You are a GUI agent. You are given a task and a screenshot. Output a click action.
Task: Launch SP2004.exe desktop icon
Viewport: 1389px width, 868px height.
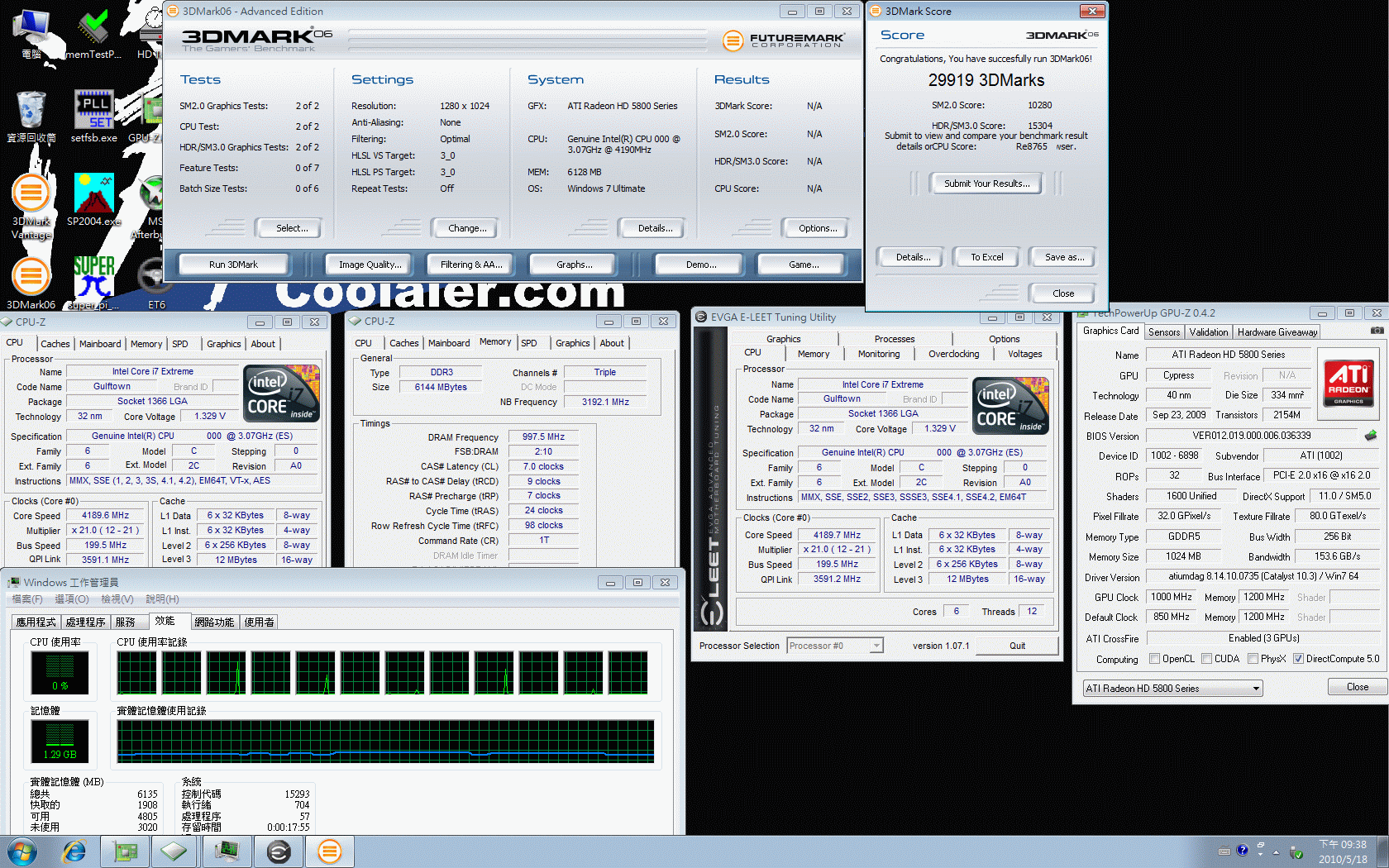pos(94,199)
